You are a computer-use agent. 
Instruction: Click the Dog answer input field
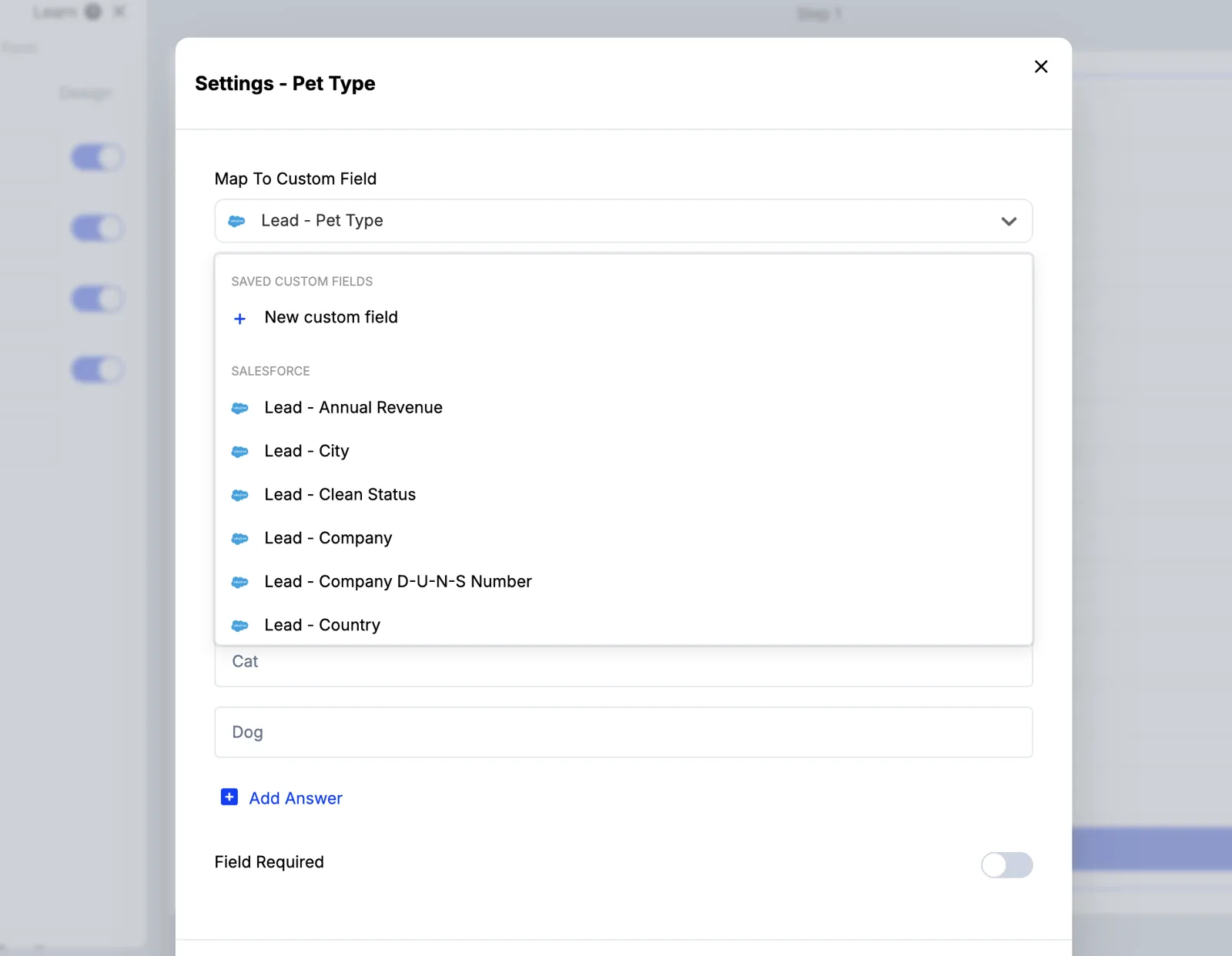(x=624, y=732)
